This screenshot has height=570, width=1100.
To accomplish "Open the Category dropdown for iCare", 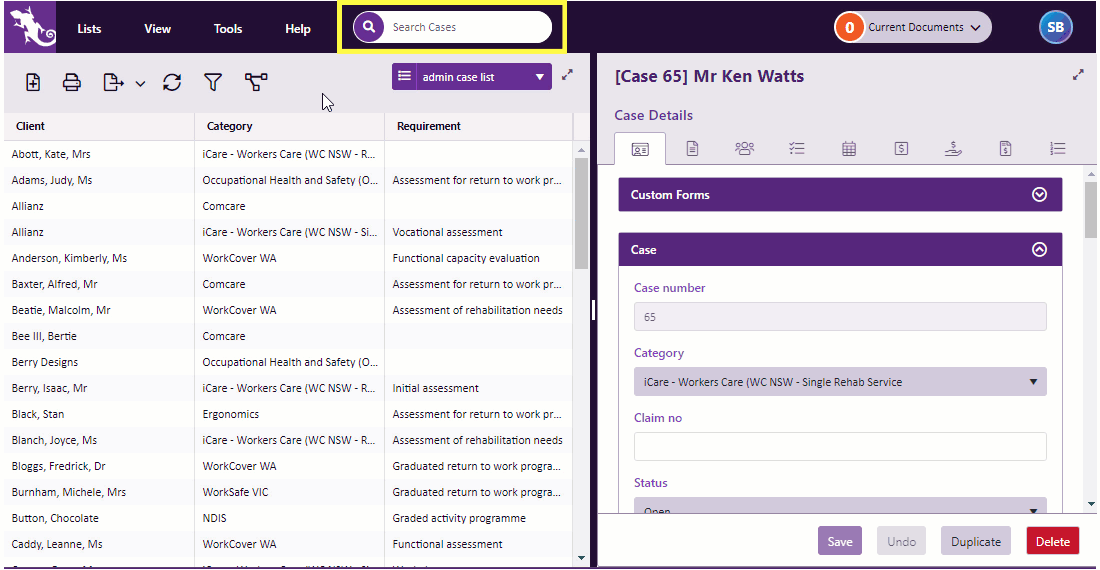I will (x=840, y=382).
